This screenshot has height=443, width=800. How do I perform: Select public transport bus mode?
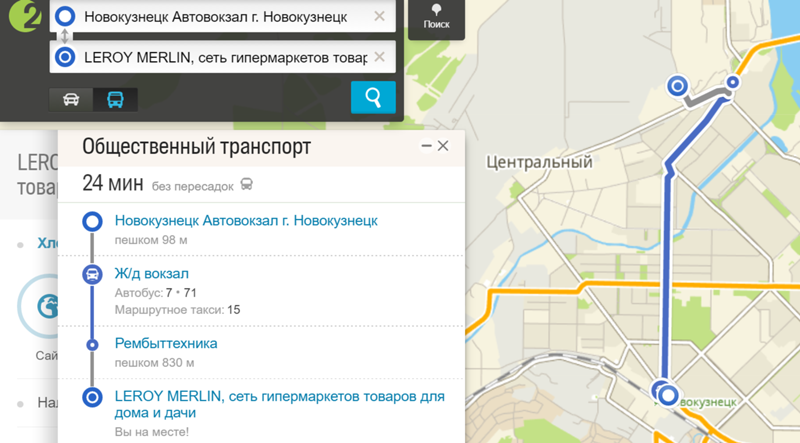(x=115, y=99)
